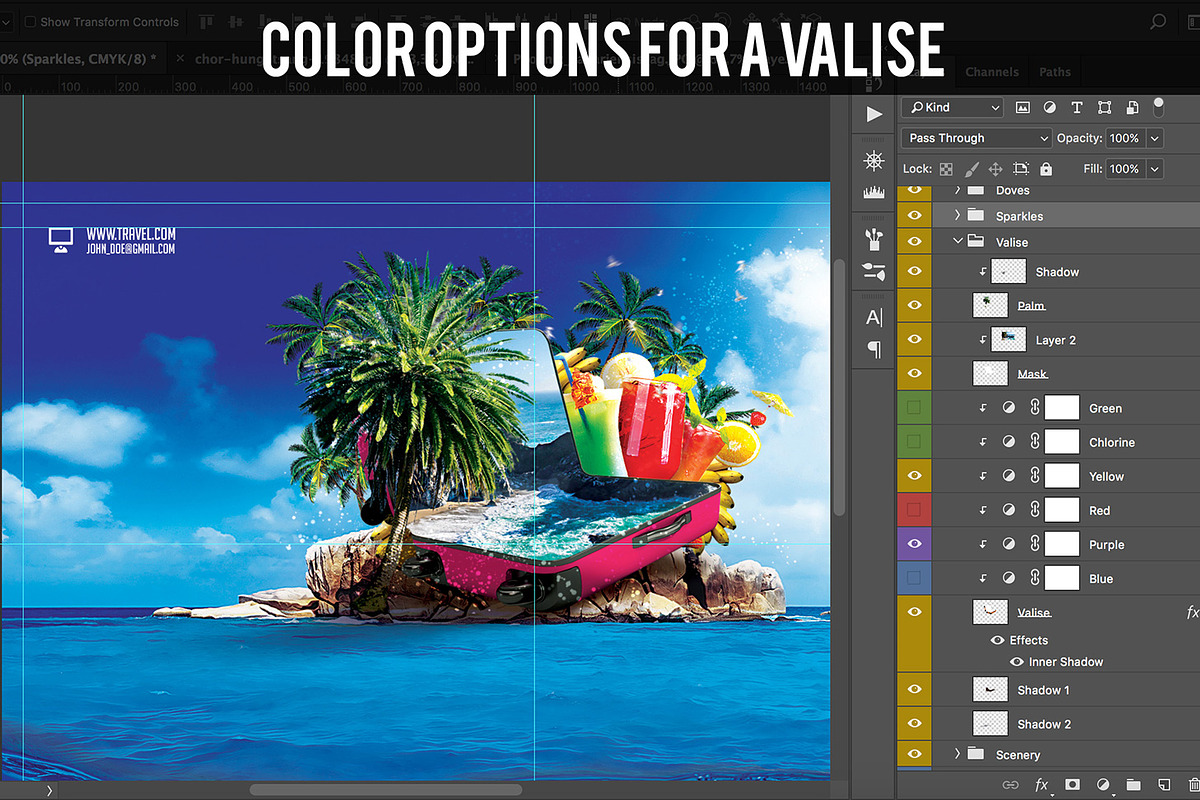Expand the Scenery group
The height and width of the screenshot is (800, 1200).
tap(957, 754)
